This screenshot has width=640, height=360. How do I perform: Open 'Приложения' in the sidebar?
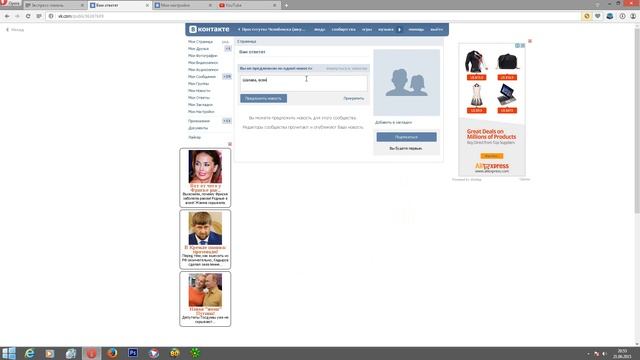199,121
